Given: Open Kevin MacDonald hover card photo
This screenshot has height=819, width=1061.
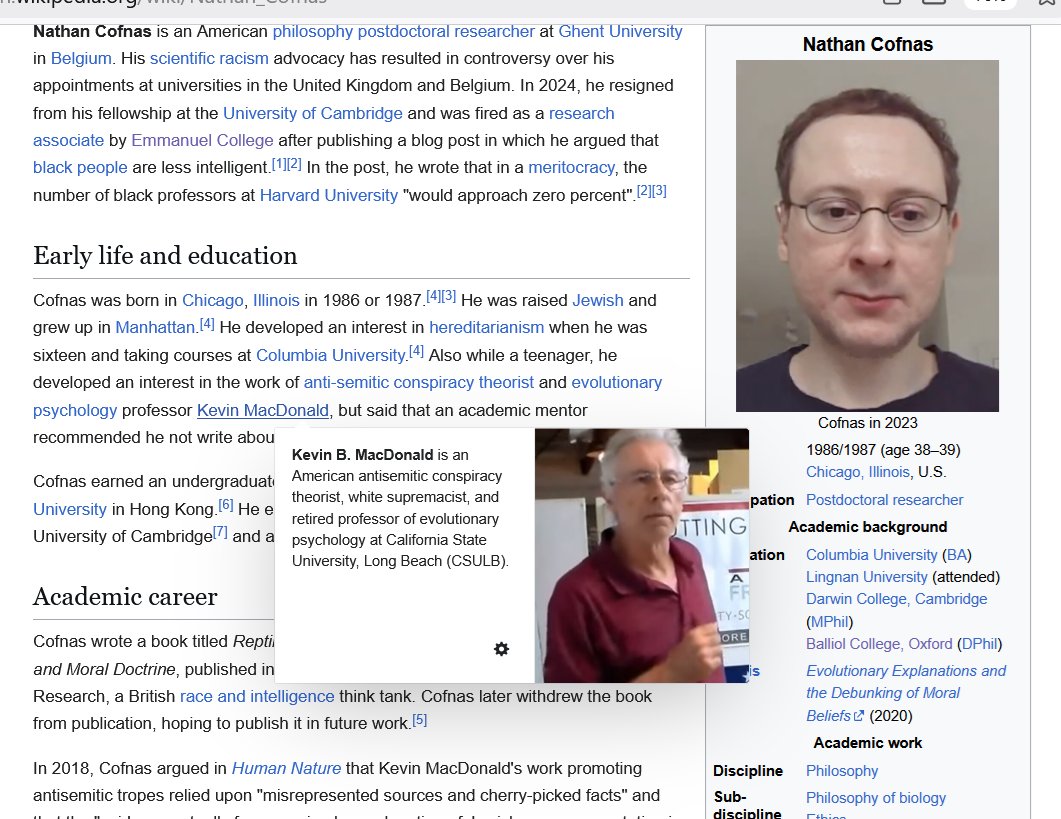Looking at the screenshot, I should [641, 555].
